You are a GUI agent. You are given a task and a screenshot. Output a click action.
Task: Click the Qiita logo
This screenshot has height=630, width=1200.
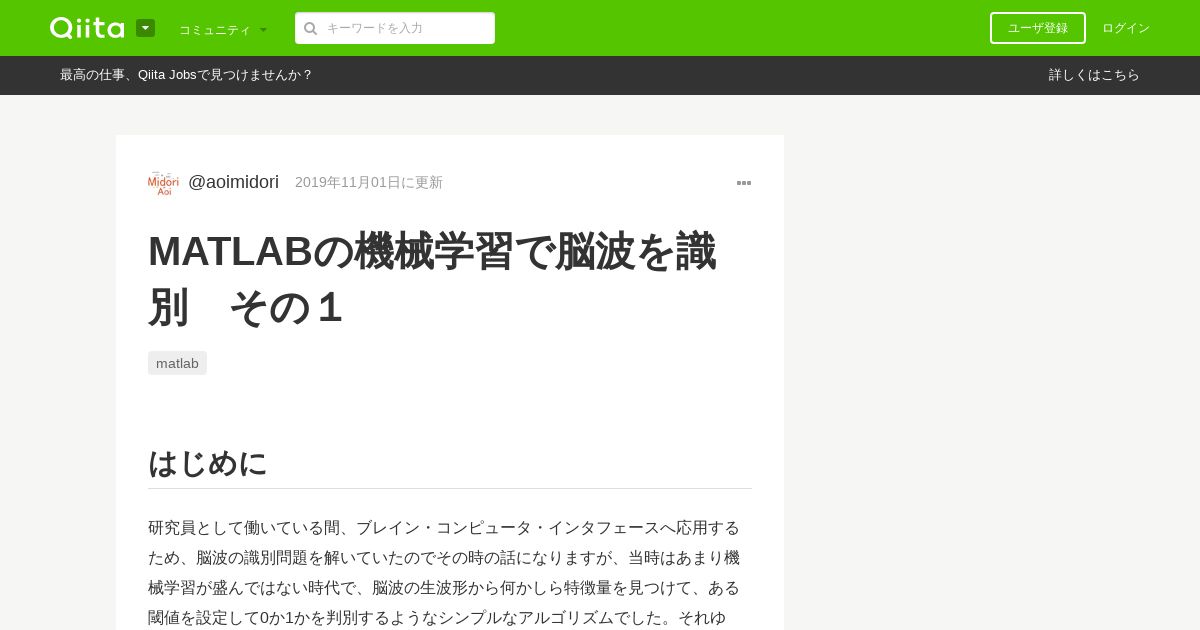tap(87, 28)
